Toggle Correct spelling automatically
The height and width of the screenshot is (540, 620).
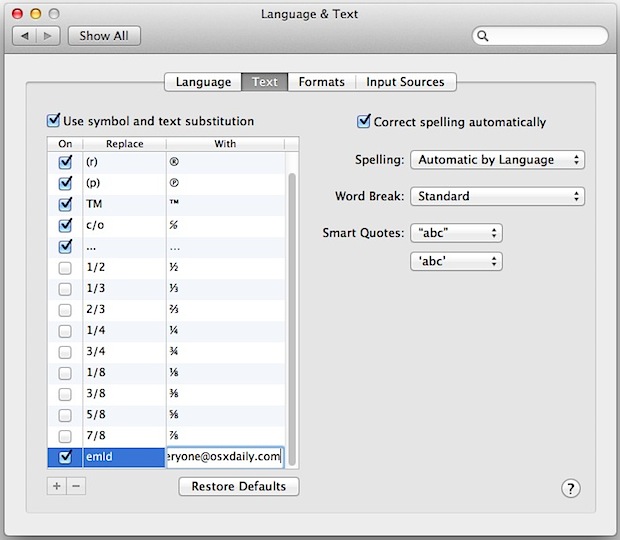click(364, 121)
